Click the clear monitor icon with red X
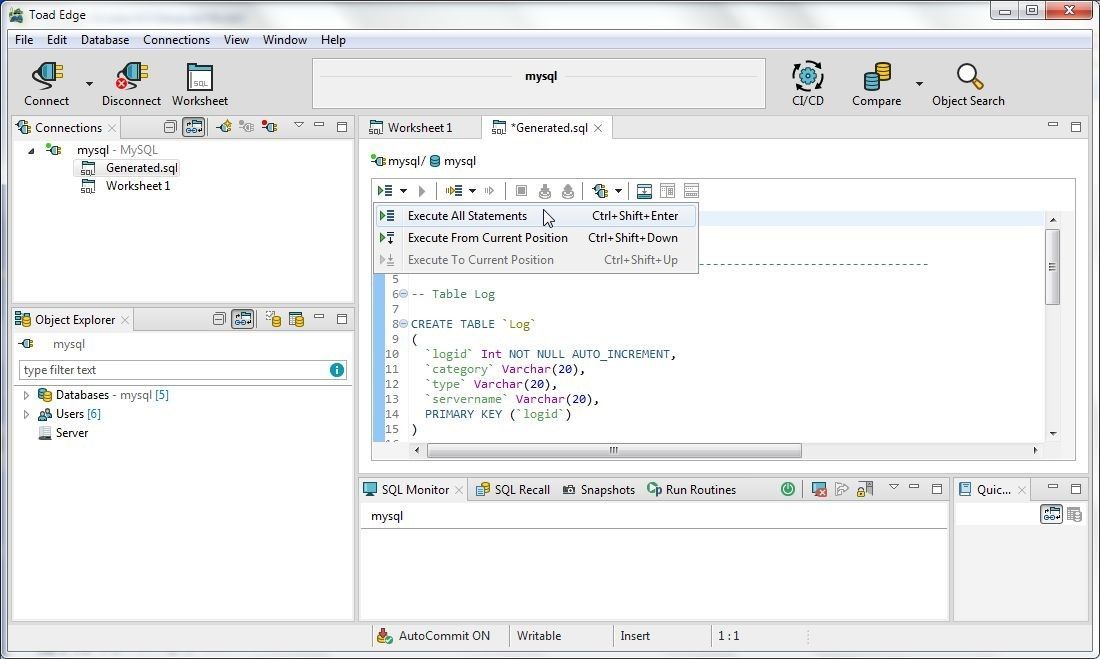Screen dimensions: 1100x659 [x=819, y=489]
